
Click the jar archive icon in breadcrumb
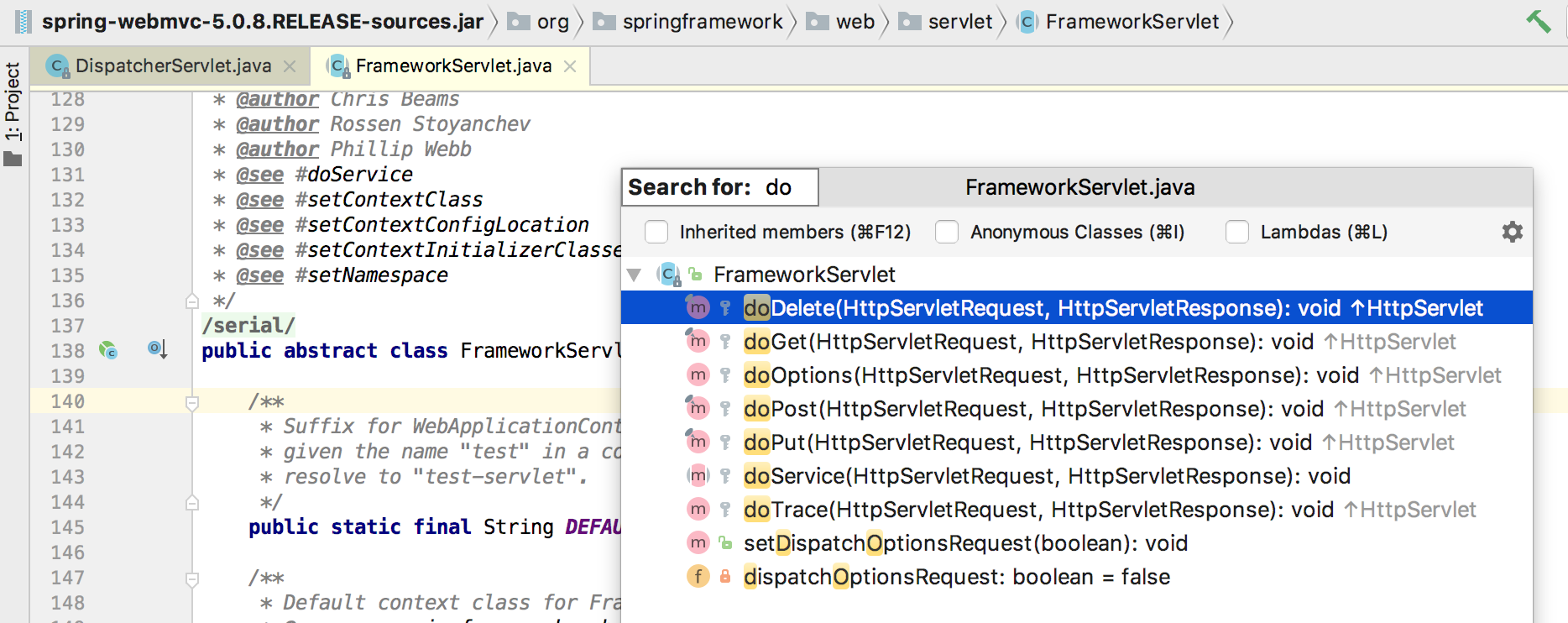(x=24, y=21)
